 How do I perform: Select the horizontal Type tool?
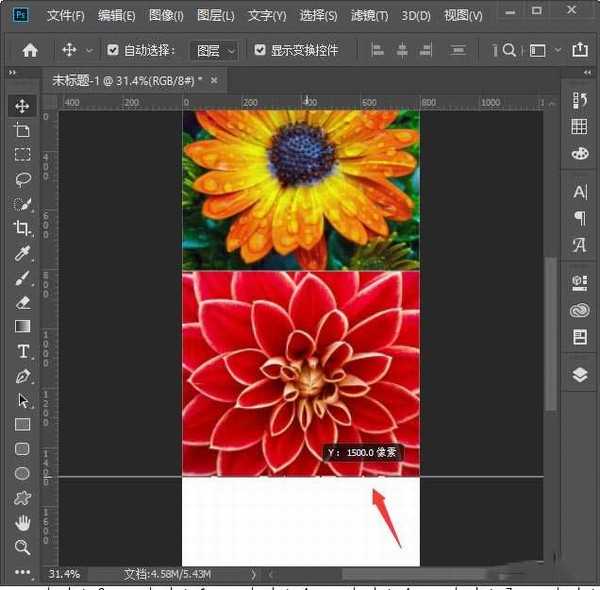point(22,351)
